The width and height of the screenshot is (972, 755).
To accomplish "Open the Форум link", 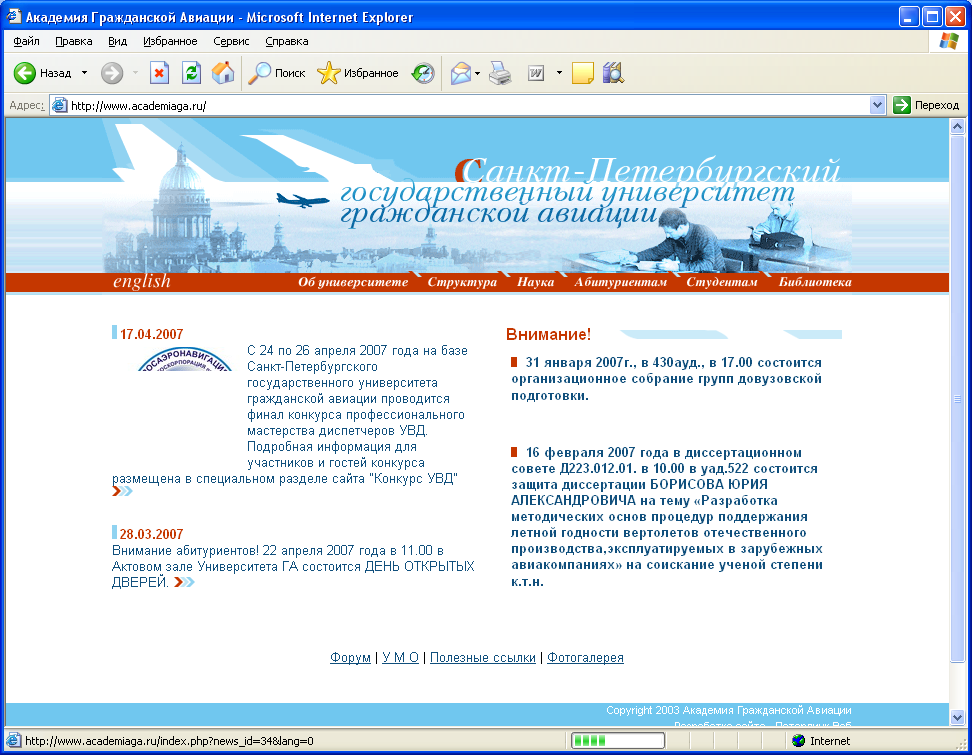I will (350, 658).
